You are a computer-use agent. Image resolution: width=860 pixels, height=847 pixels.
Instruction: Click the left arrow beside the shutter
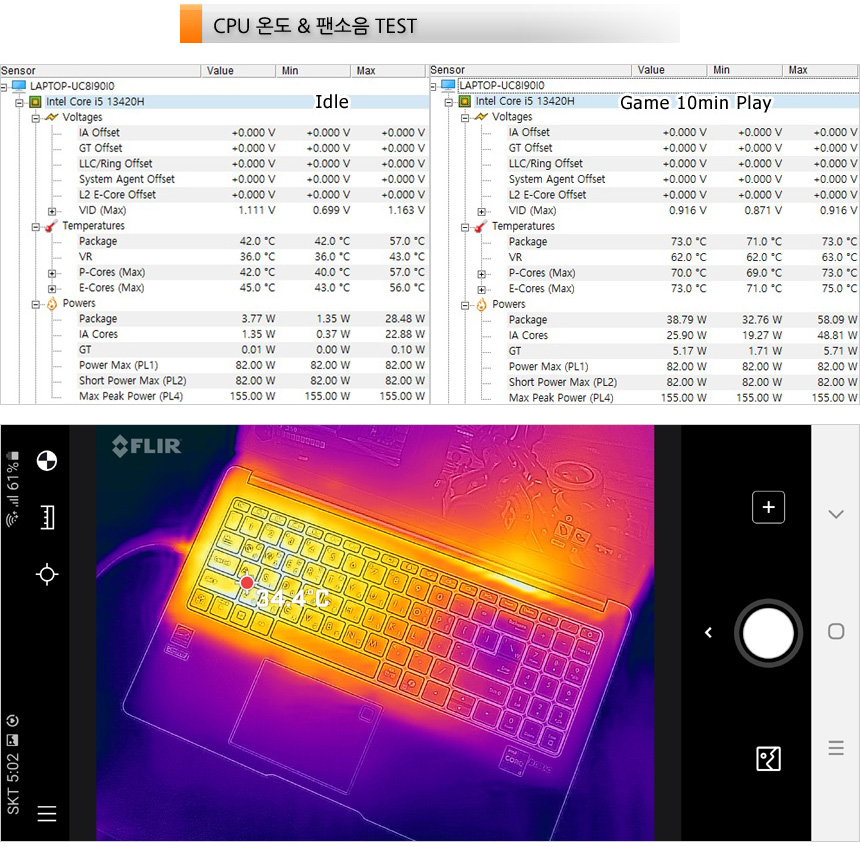pyautogui.click(x=708, y=632)
